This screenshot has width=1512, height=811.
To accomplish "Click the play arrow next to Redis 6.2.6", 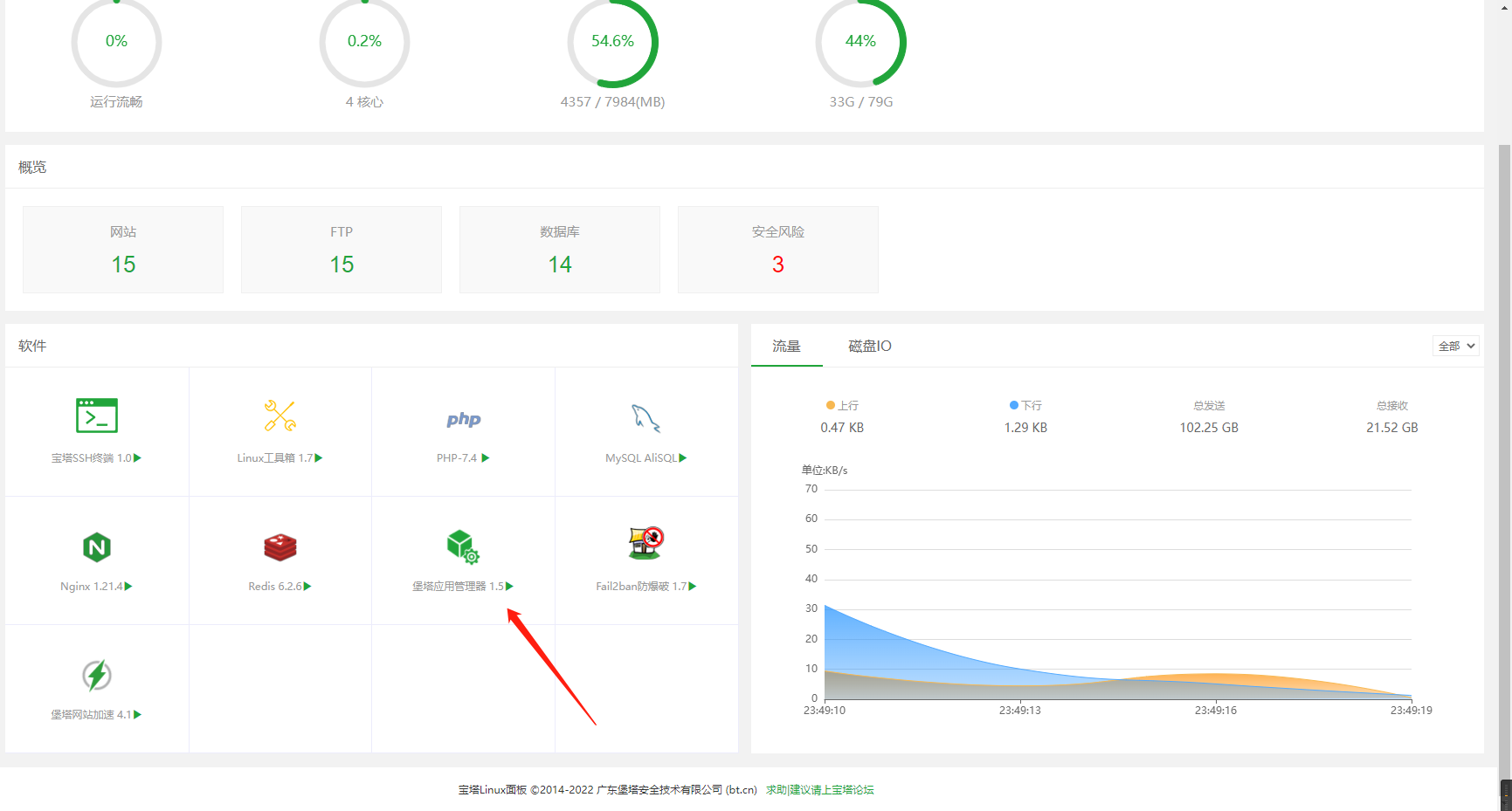I will point(307,586).
